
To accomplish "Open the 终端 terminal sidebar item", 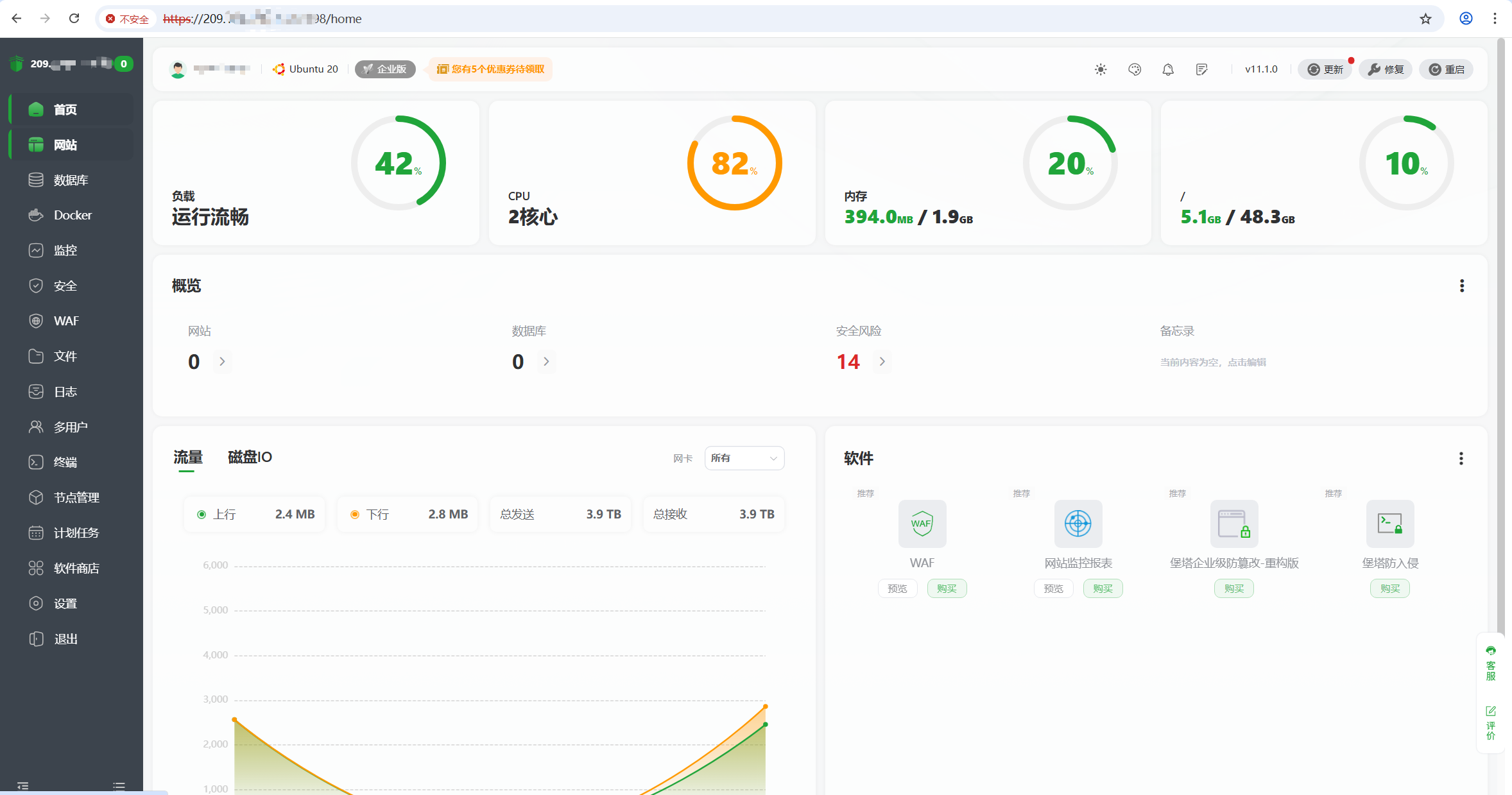I will (x=65, y=462).
